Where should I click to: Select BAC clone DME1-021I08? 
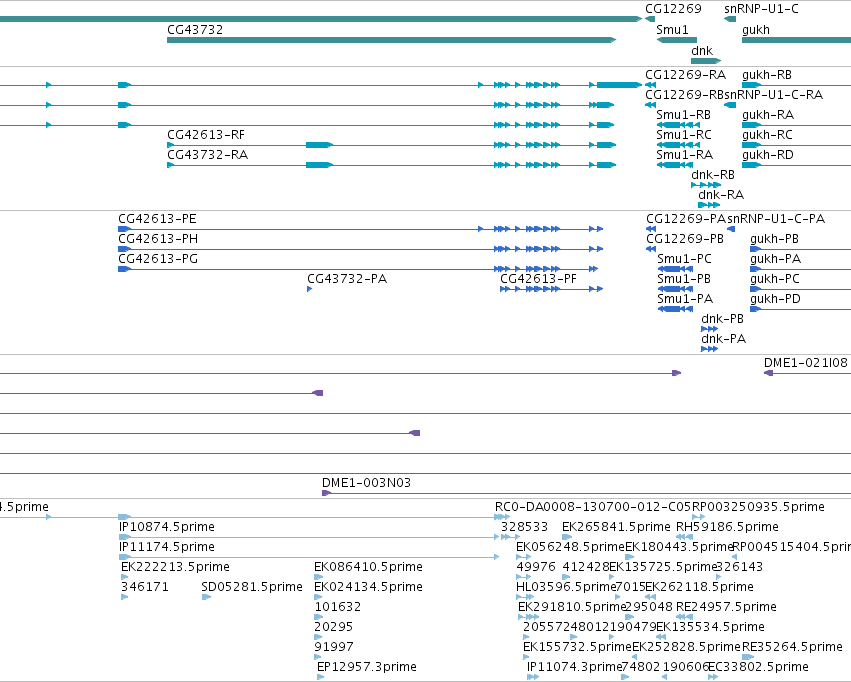pyautogui.click(x=805, y=363)
